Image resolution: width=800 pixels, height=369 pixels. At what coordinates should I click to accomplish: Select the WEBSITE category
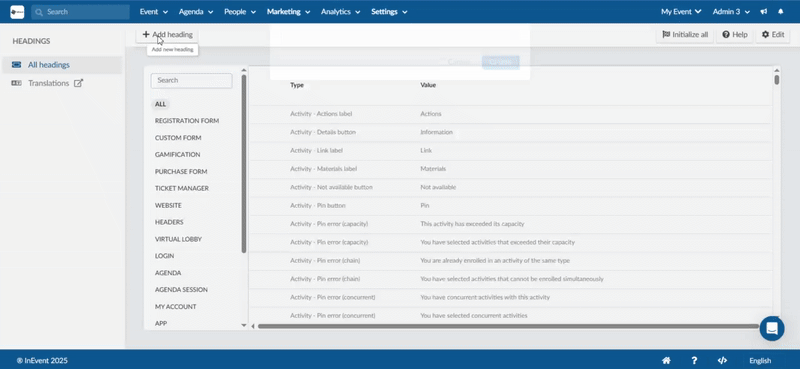pyautogui.click(x=168, y=205)
